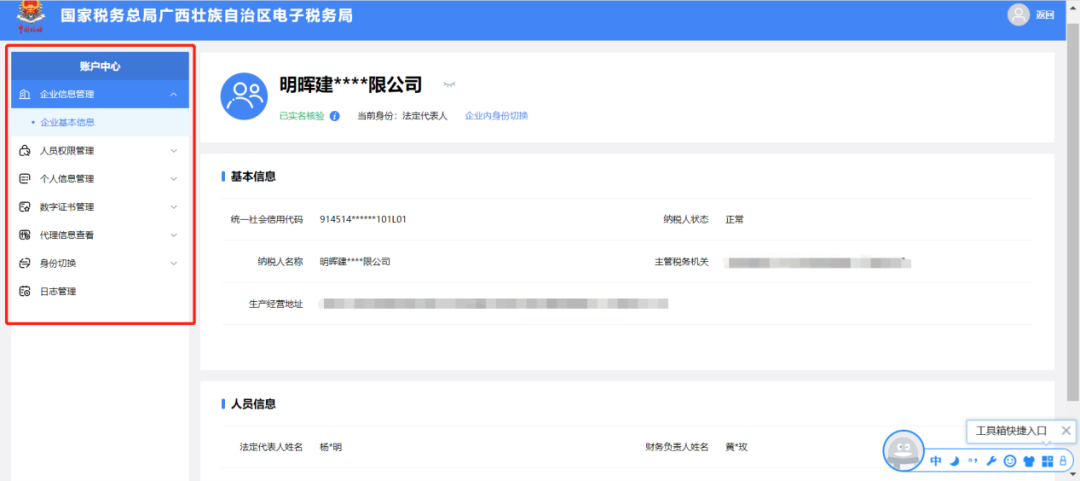Open the skin shirt icon in IME toolbar
Image resolution: width=1080 pixels, height=481 pixels.
click(x=1030, y=461)
